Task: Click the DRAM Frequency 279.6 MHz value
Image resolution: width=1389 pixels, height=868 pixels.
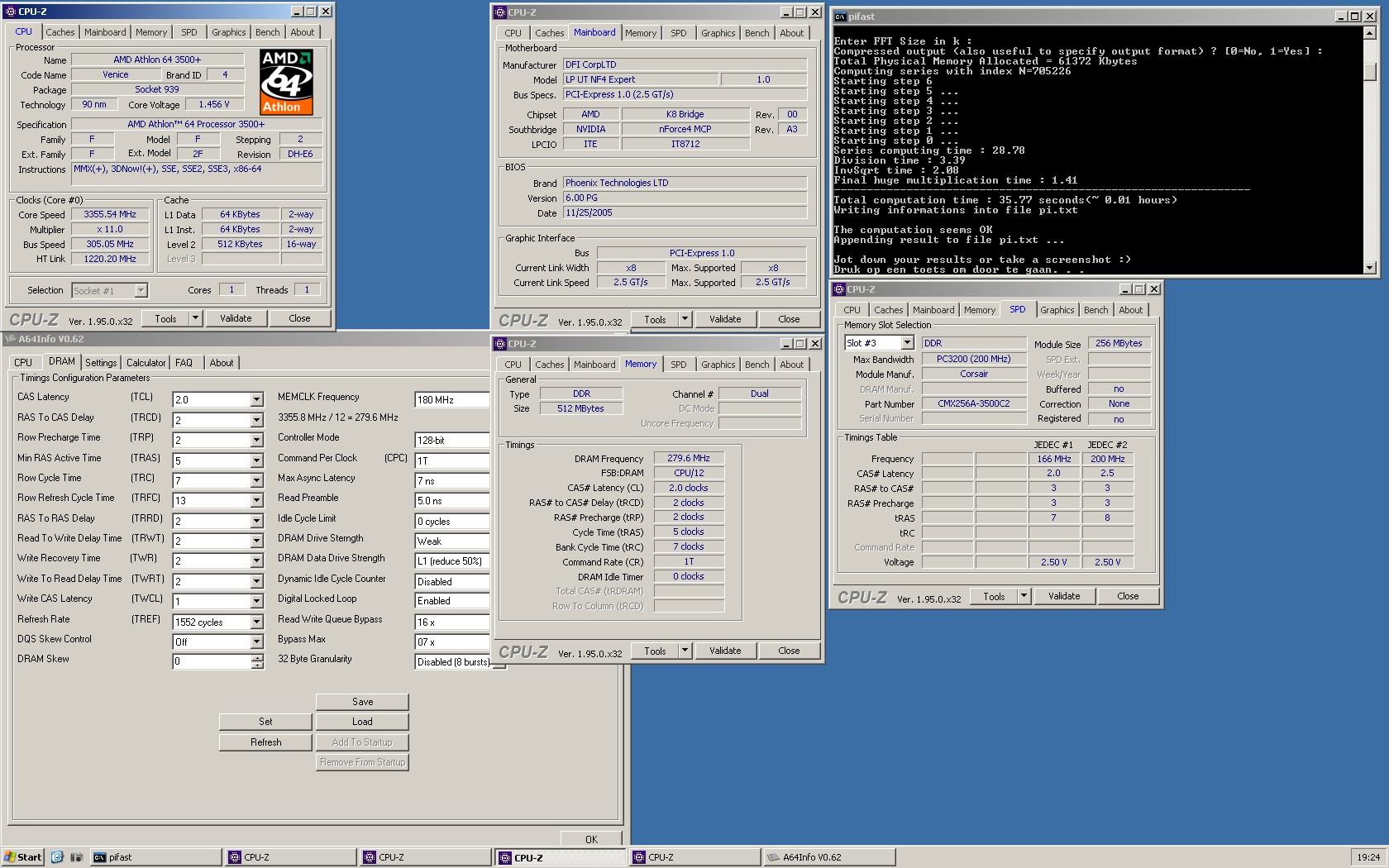Action: click(x=689, y=458)
